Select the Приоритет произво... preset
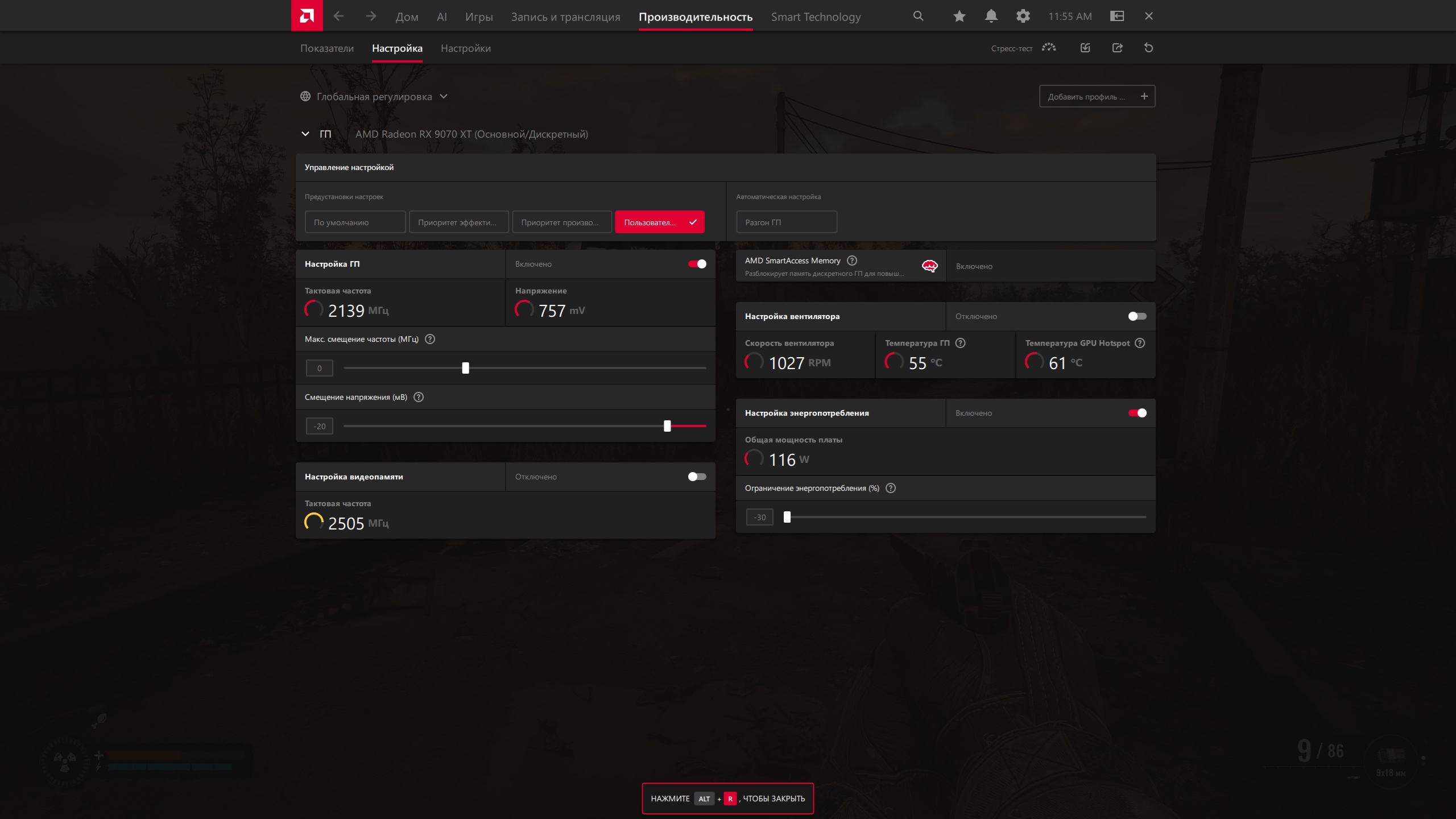Screen dimensions: 1456x819 pyautogui.click(x=562, y=222)
